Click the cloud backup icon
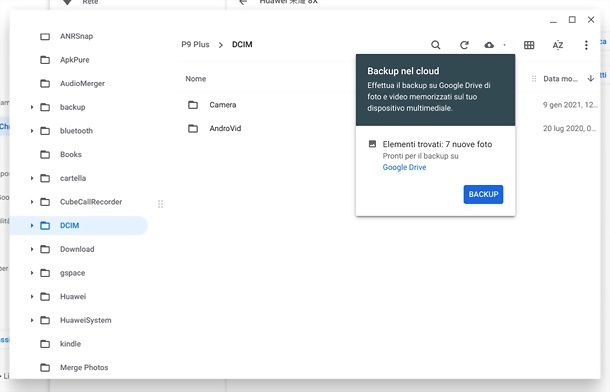 click(x=489, y=45)
